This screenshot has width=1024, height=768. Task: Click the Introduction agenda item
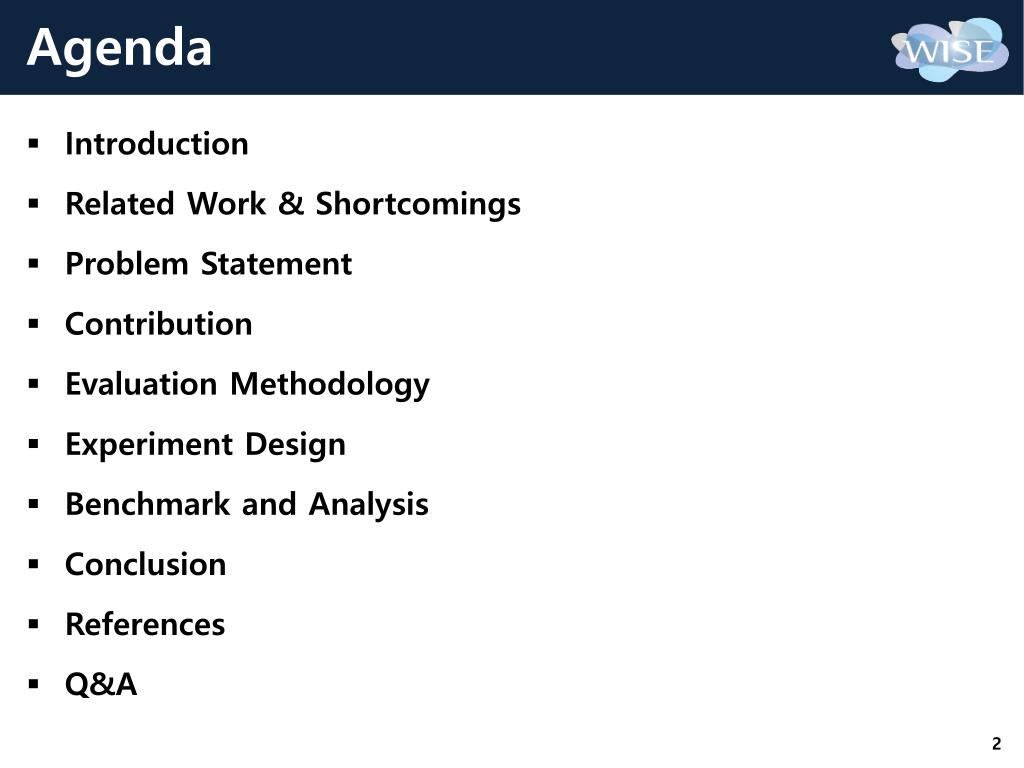(x=157, y=144)
